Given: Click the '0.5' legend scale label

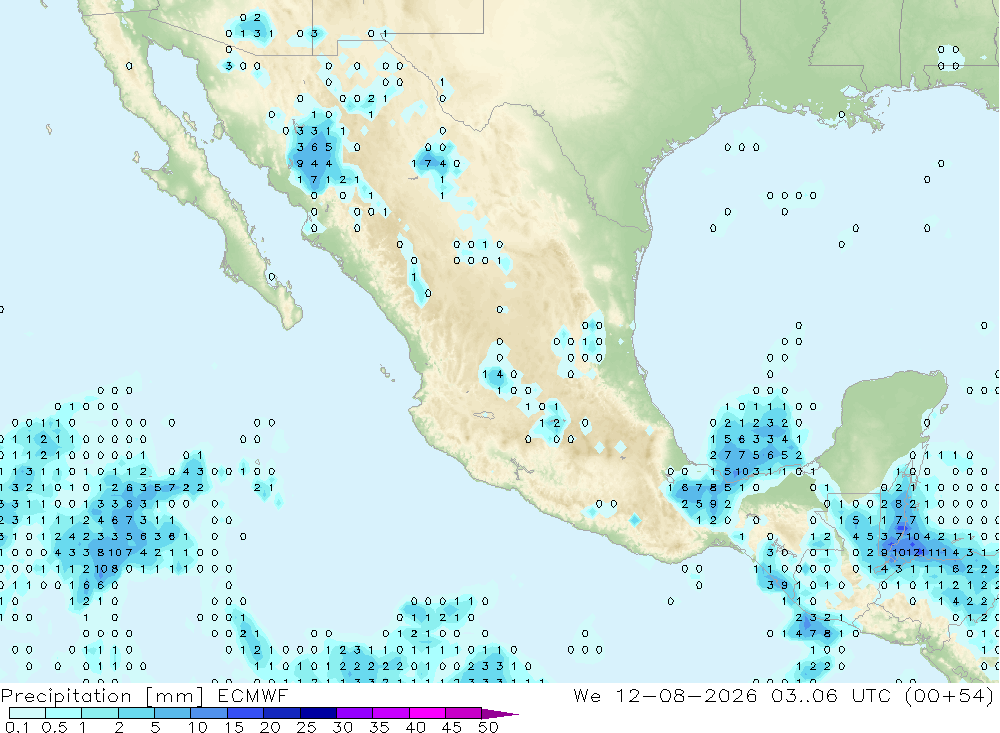Looking at the screenshot, I should pyautogui.click(x=54, y=727).
